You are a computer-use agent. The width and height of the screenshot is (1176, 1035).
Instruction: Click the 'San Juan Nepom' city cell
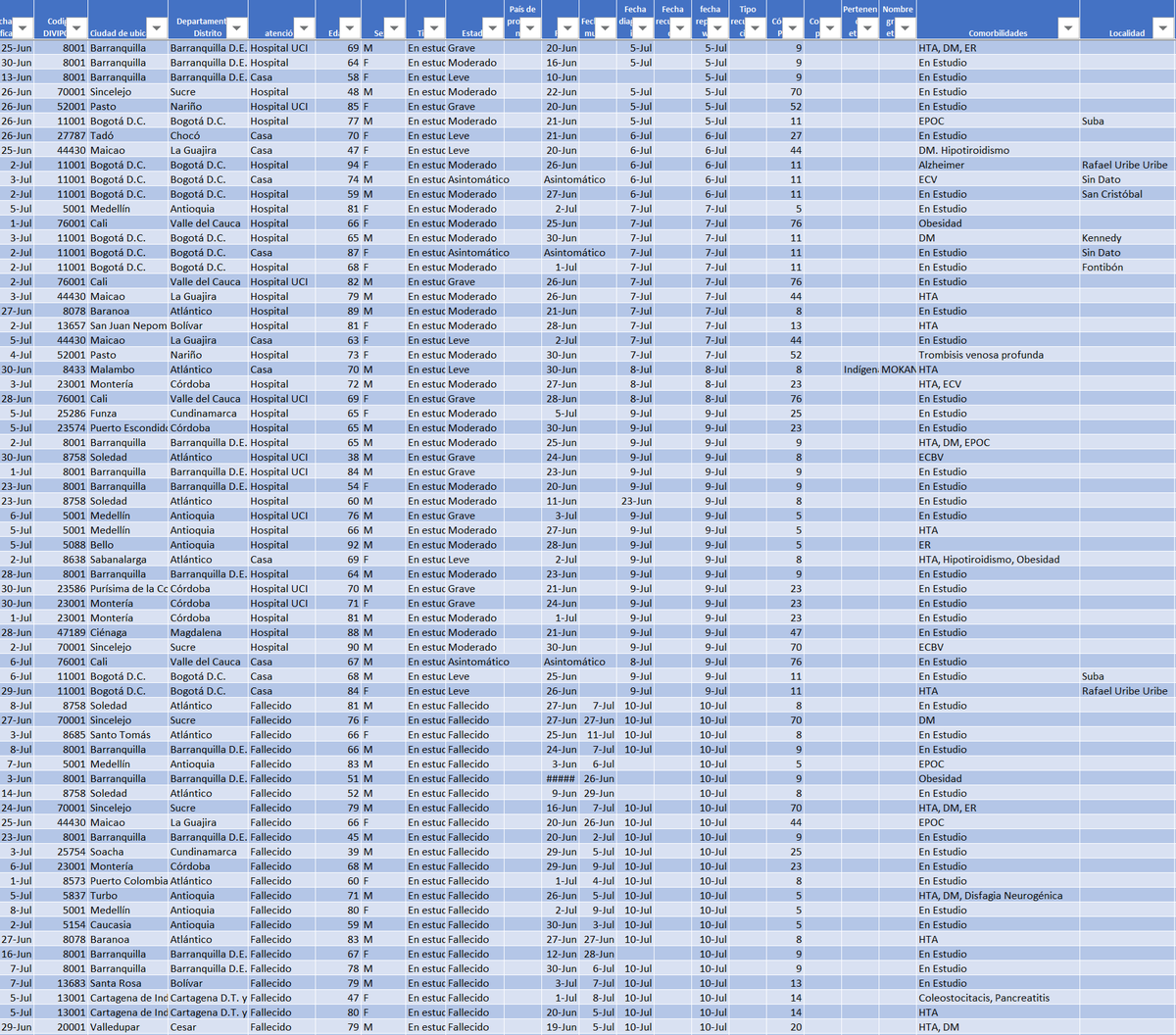(127, 325)
